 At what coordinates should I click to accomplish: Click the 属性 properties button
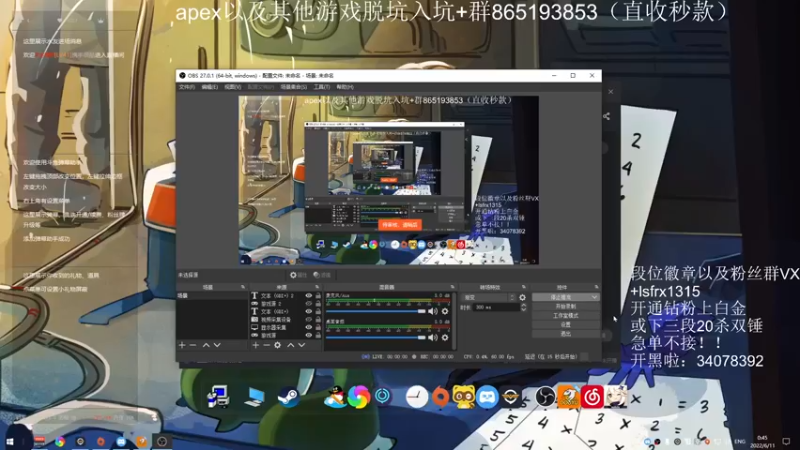click(298, 275)
